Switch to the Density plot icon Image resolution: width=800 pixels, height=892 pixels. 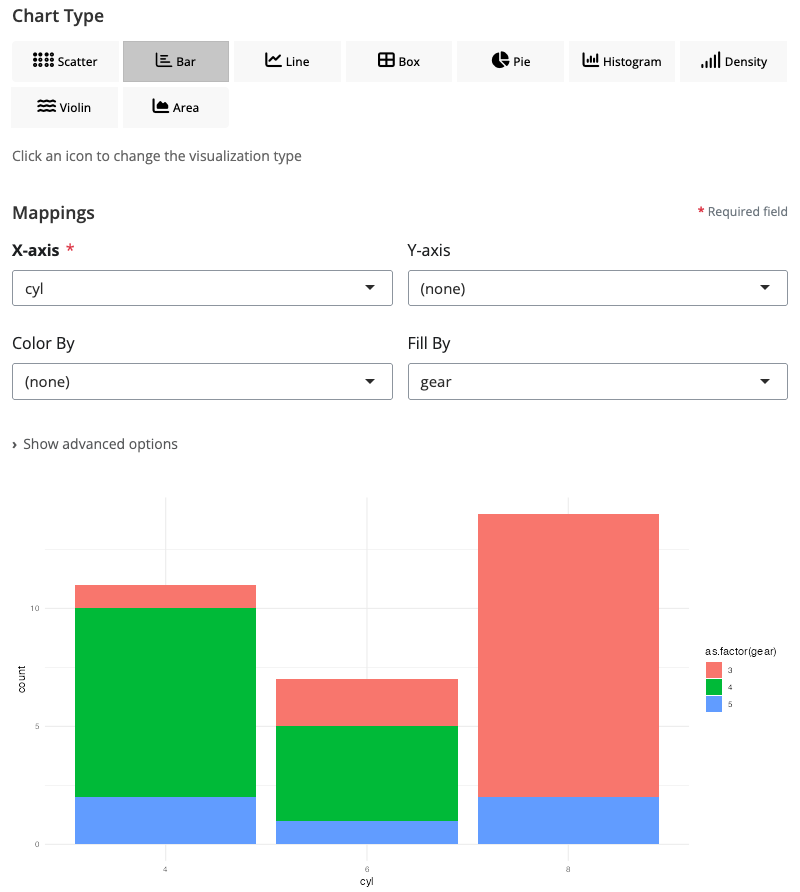point(733,61)
